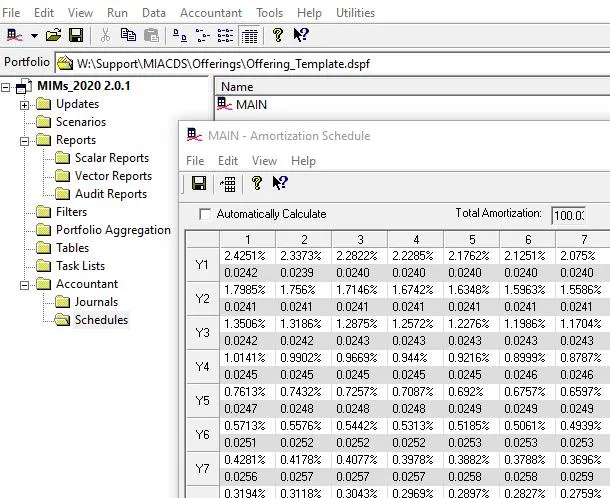Click the copy icon in main toolbar
The image size is (610, 498).
point(128,35)
